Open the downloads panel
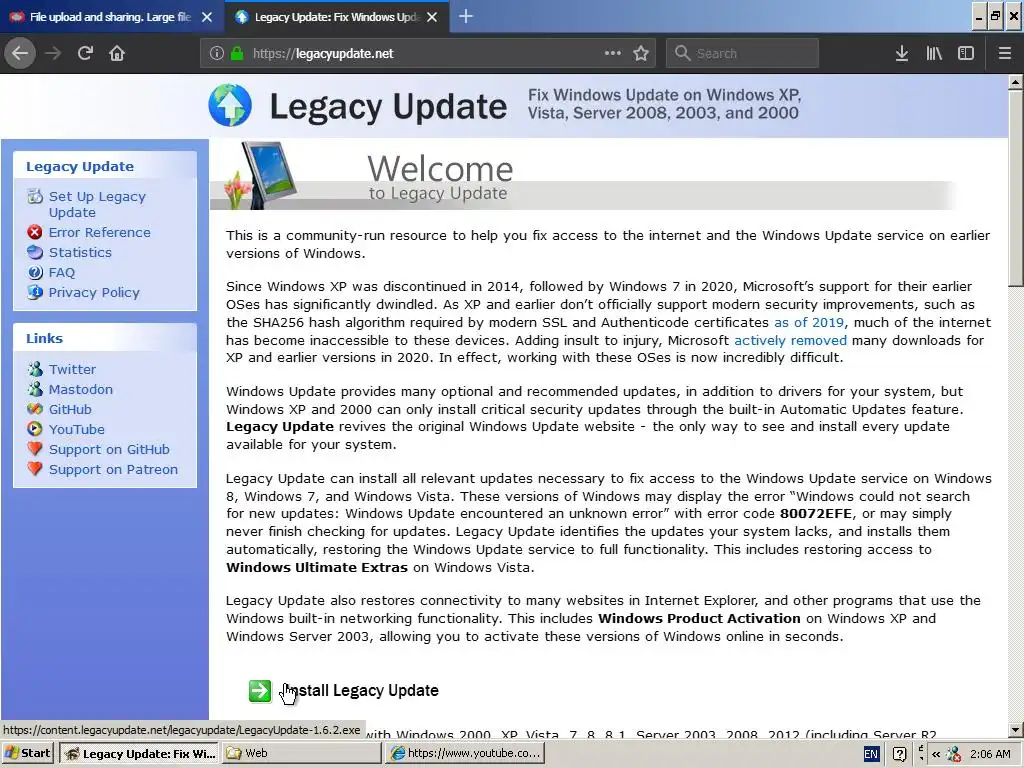 (x=901, y=53)
